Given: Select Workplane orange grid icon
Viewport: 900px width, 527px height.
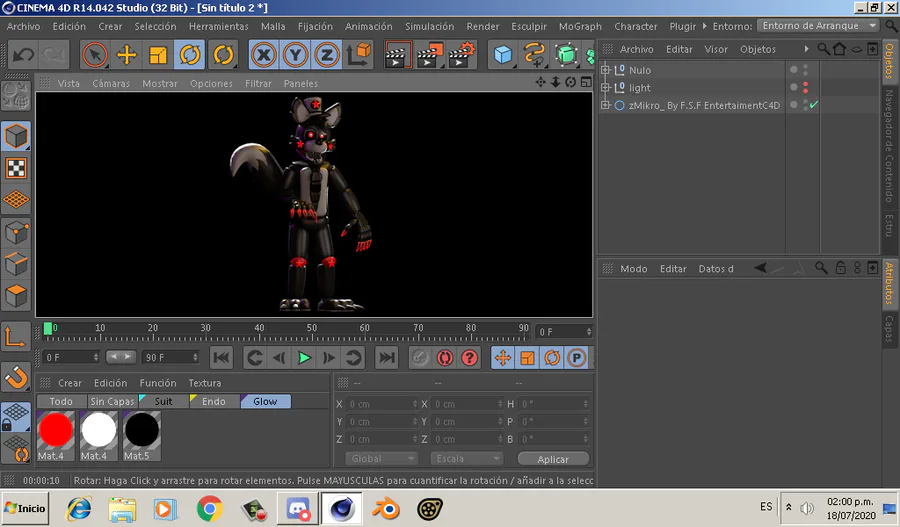Looking at the screenshot, I should [x=16, y=200].
